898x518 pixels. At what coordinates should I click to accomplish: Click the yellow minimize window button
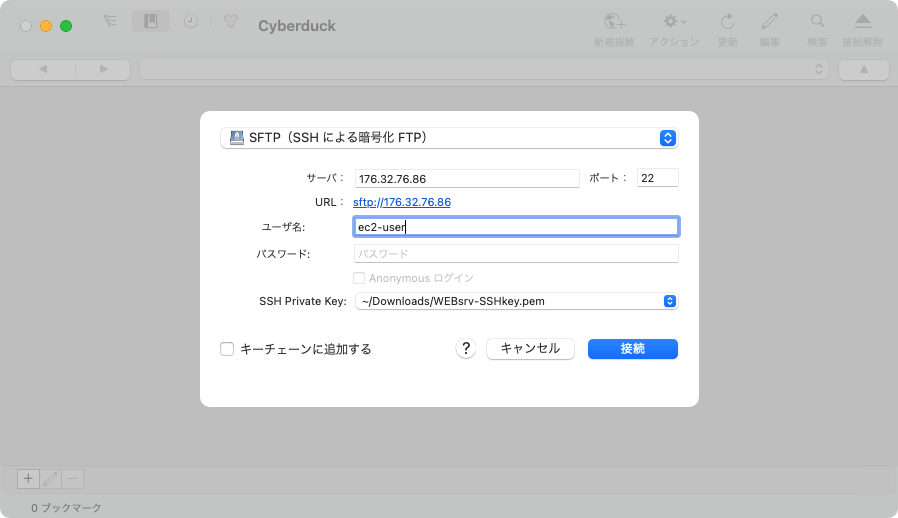tap(46, 26)
